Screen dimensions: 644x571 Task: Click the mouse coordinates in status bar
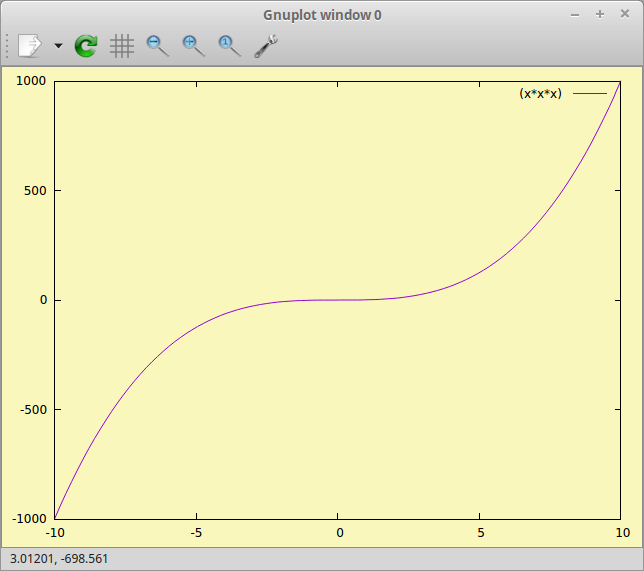58,559
